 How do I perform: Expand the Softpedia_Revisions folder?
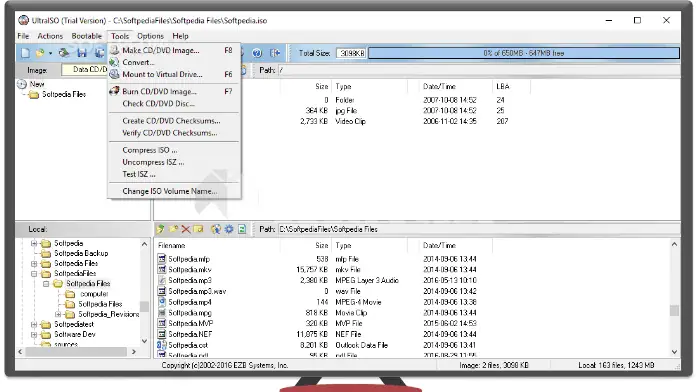click(x=58, y=314)
